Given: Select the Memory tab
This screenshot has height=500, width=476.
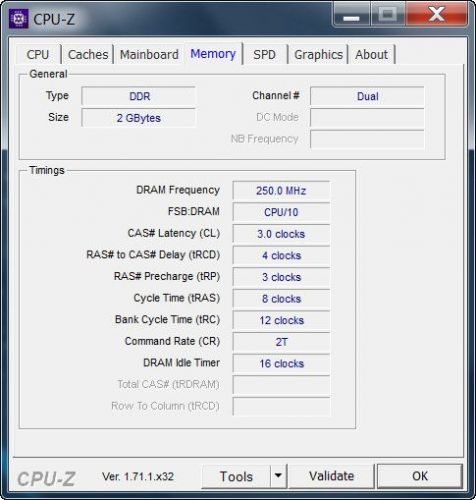Looking at the screenshot, I should tap(213, 54).
